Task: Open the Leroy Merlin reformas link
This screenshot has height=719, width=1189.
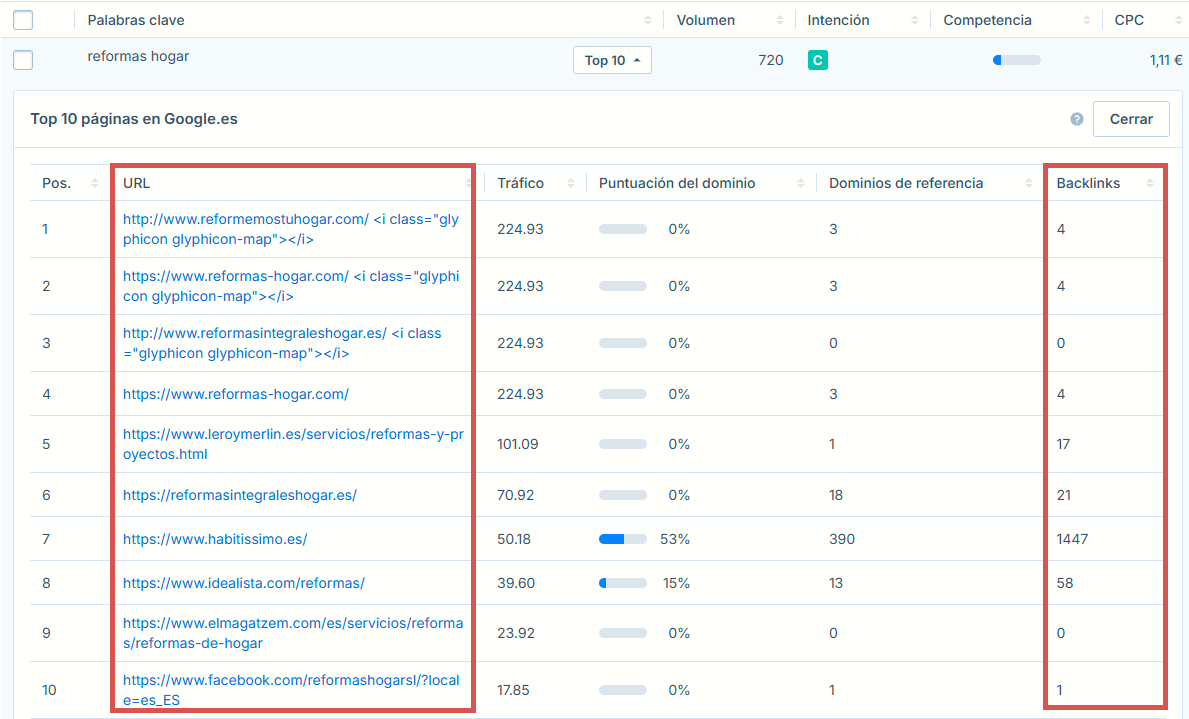Action: pyautogui.click(x=292, y=443)
